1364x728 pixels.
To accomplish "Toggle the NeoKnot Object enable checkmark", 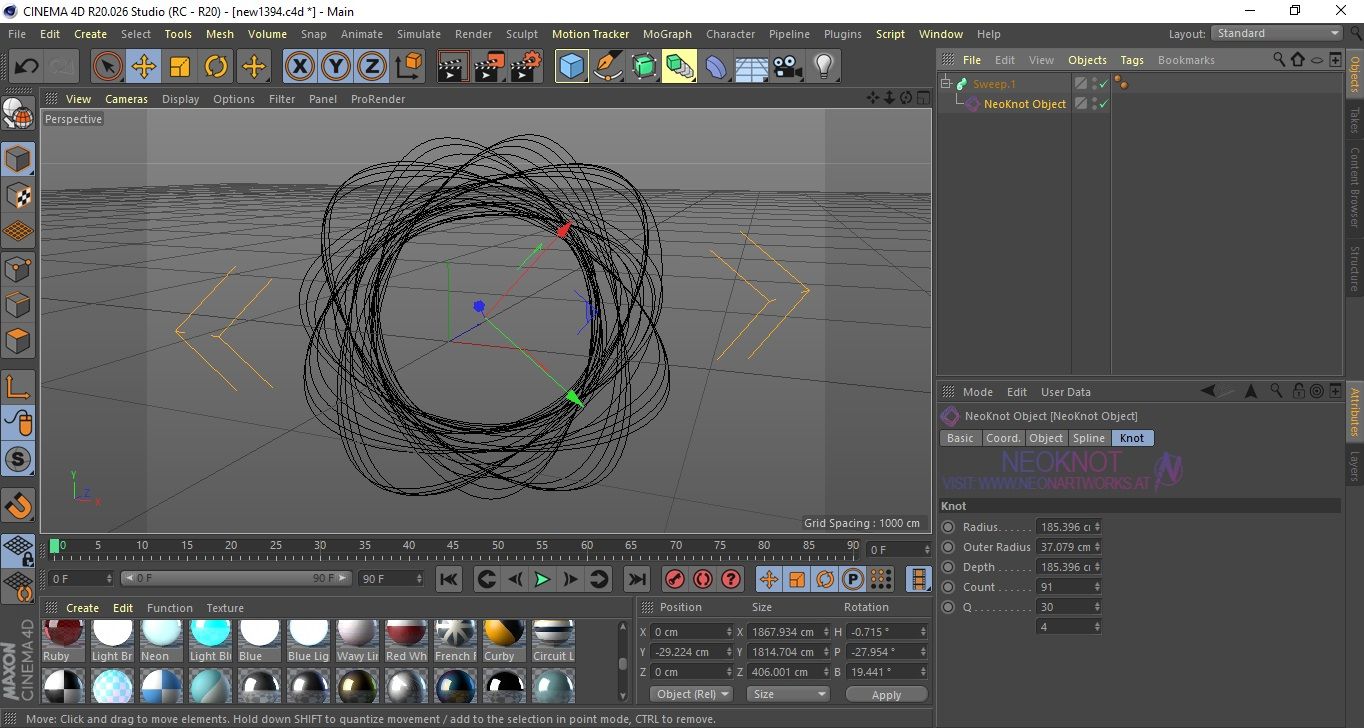I will 1104,104.
